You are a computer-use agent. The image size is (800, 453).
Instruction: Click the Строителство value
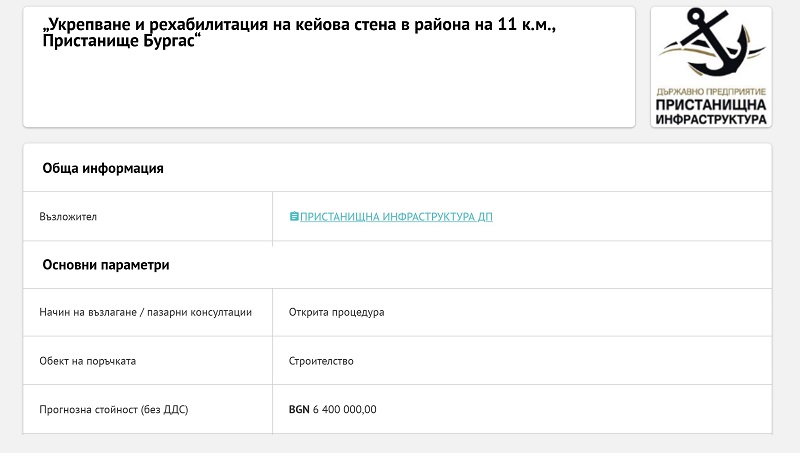(321, 361)
